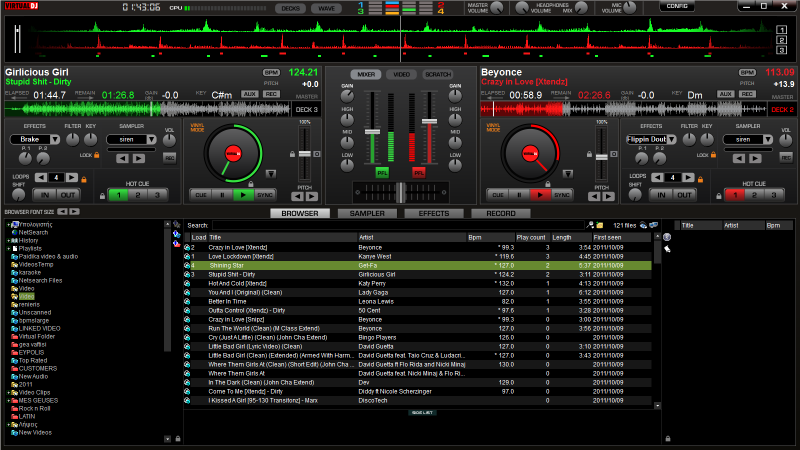The width and height of the screenshot is (800, 450).
Task: Click the left deck sampler REC button
Action: pos(169,158)
